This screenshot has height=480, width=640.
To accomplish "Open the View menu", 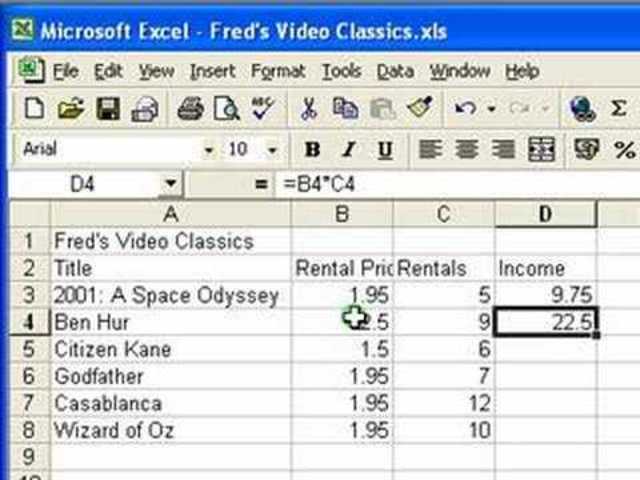I will pos(157,72).
